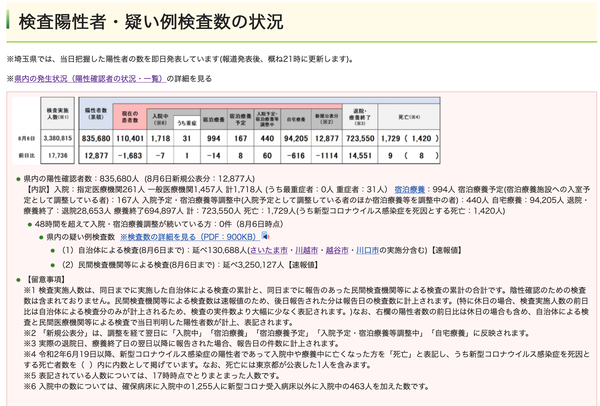This screenshot has width=600, height=406.
Task: Click the 死亡 column header
Action: point(409,117)
